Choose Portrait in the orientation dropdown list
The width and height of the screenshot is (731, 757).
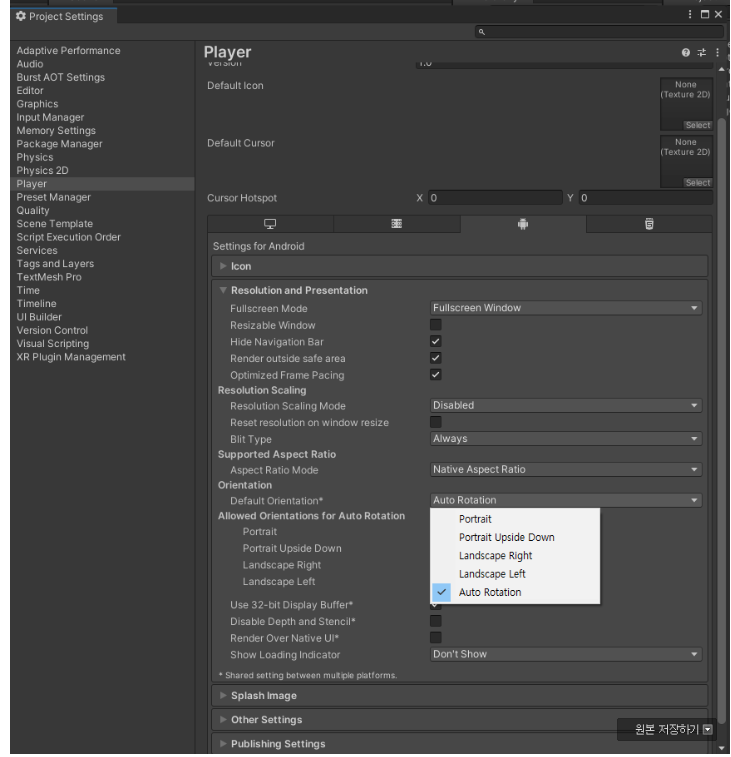pos(515,519)
